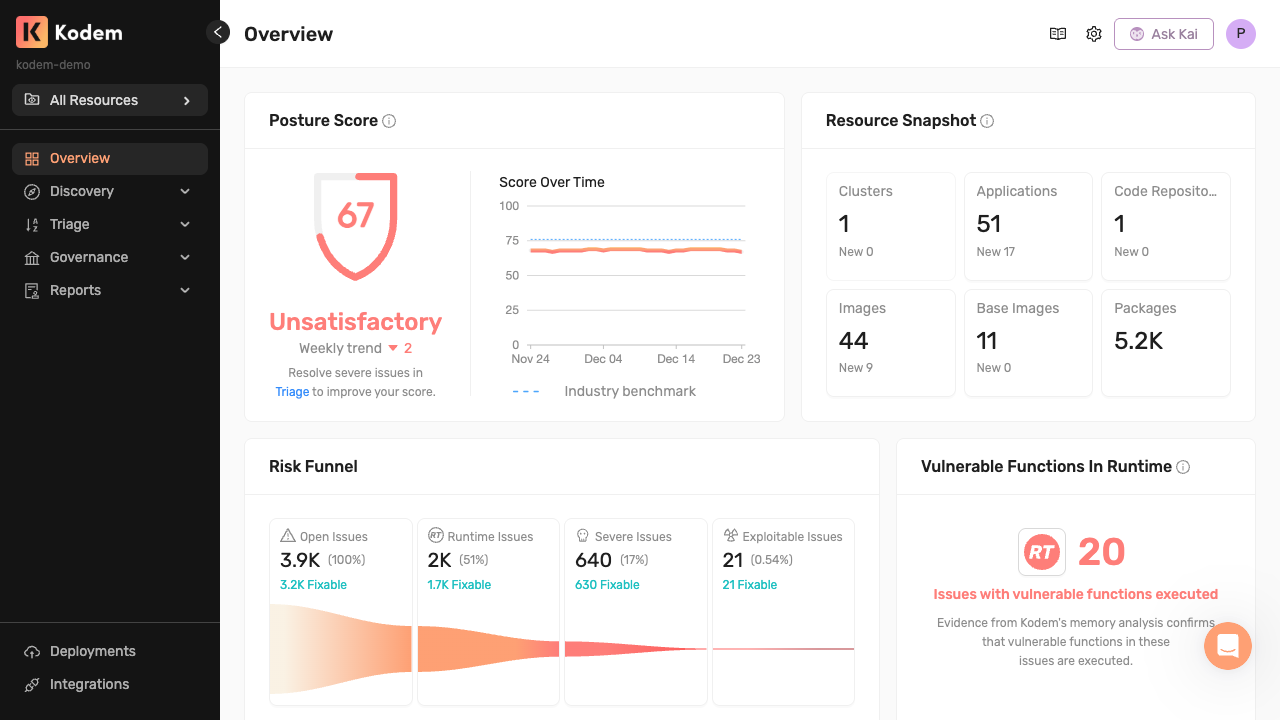Collapse the sidebar with the arrow button
1280x720 pixels.
click(x=218, y=32)
